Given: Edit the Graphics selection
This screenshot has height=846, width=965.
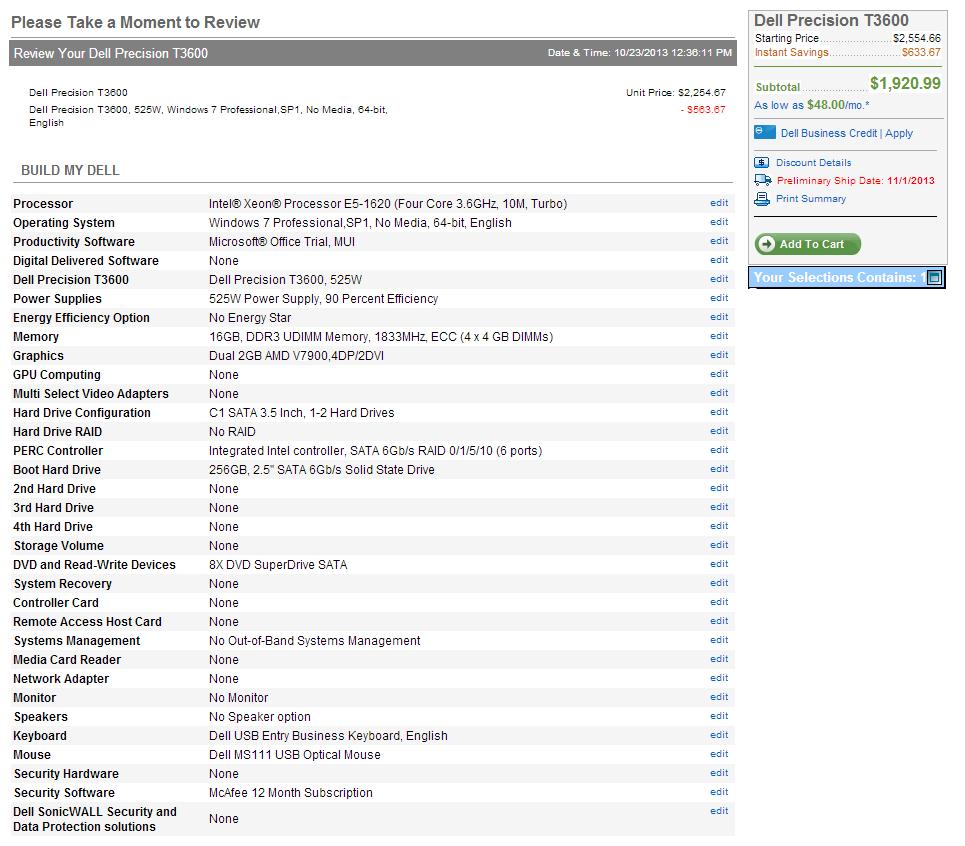Looking at the screenshot, I should (x=719, y=355).
